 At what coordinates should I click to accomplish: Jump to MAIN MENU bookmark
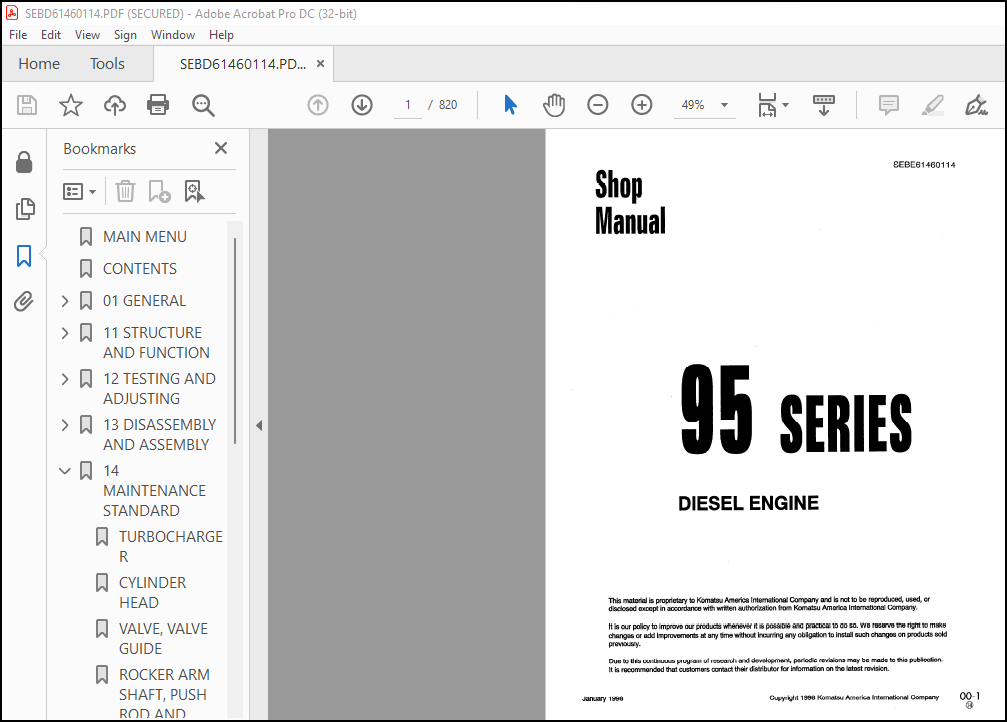coord(145,236)
